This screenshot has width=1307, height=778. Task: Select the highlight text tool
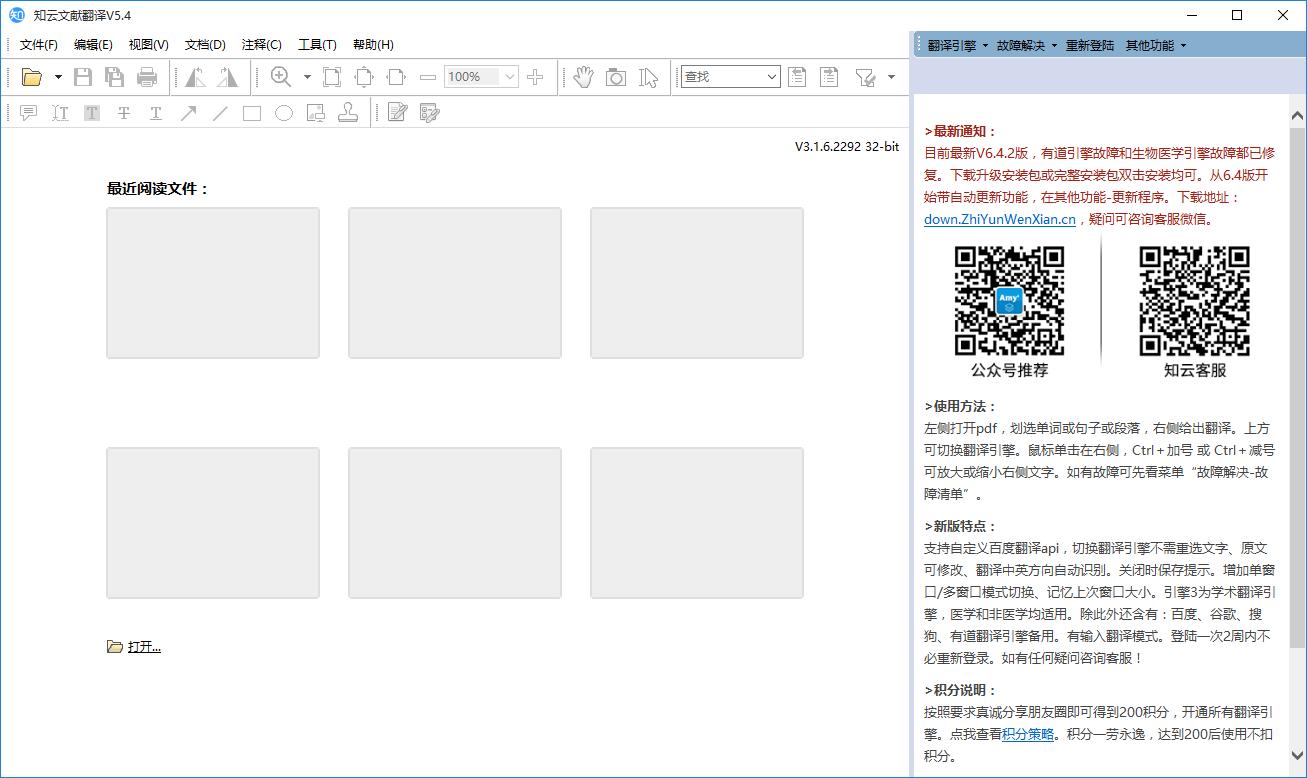[92, 113]
